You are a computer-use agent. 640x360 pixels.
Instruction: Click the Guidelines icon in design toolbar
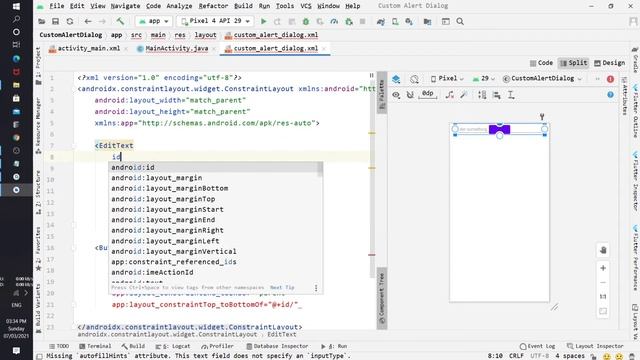pos(511,95)
